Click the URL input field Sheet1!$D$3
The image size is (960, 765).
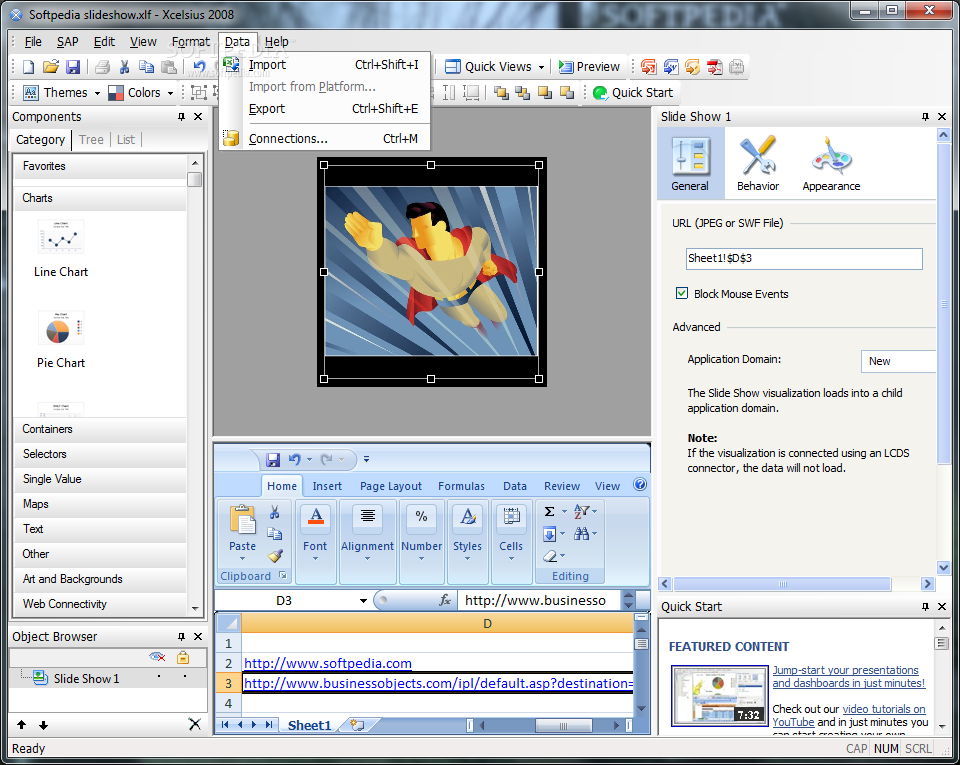[804, 258]
